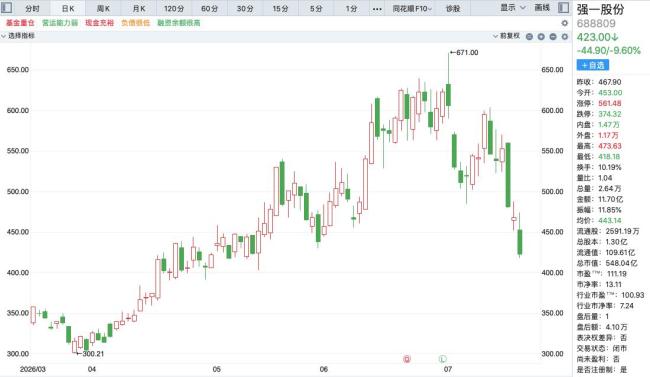The height and width of the screenshot is (377, 650).
Task: Click the minus round chart control icon
Action: [553, 36]
